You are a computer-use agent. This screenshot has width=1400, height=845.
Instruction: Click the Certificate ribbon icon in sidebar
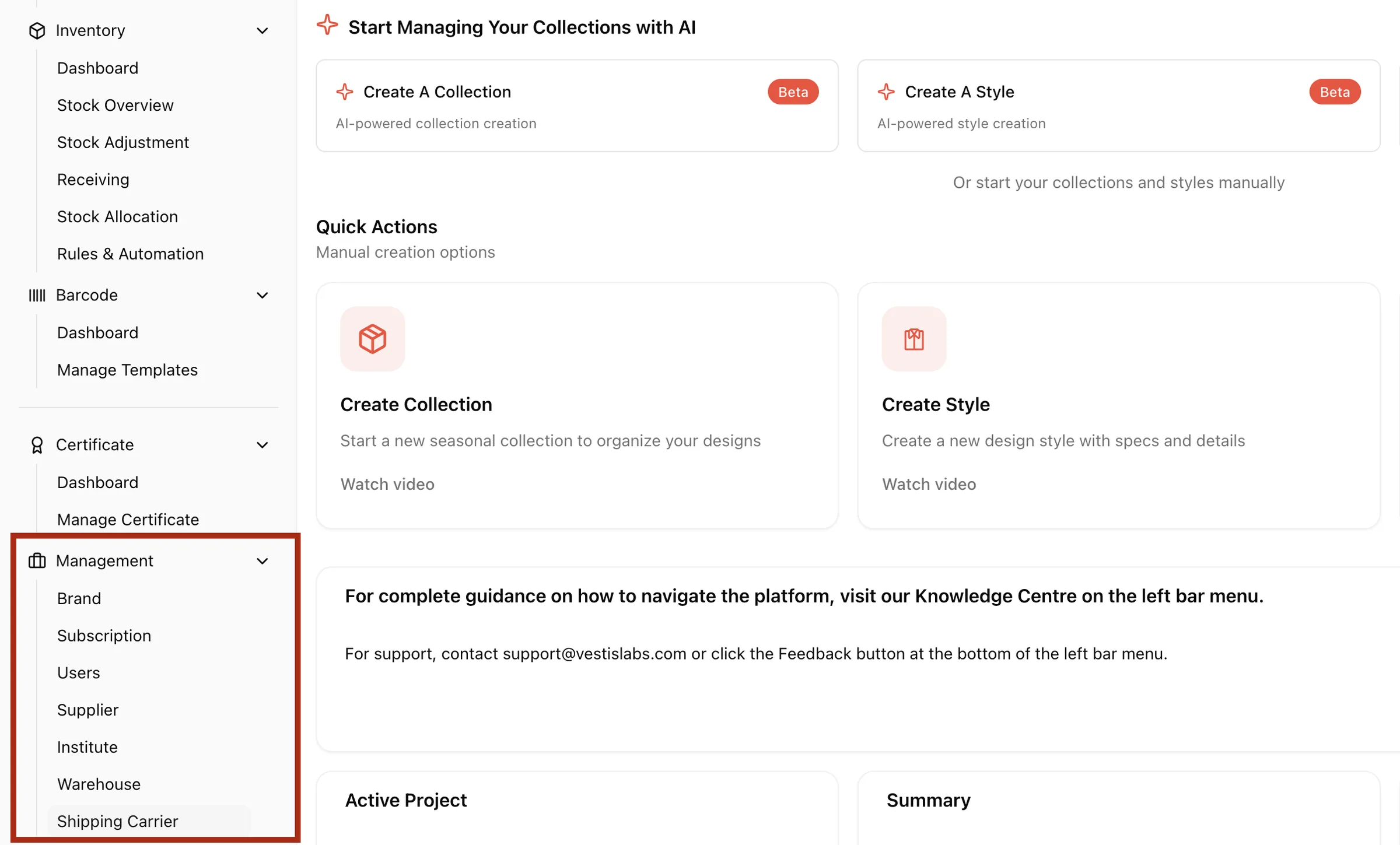coord(37,445)
